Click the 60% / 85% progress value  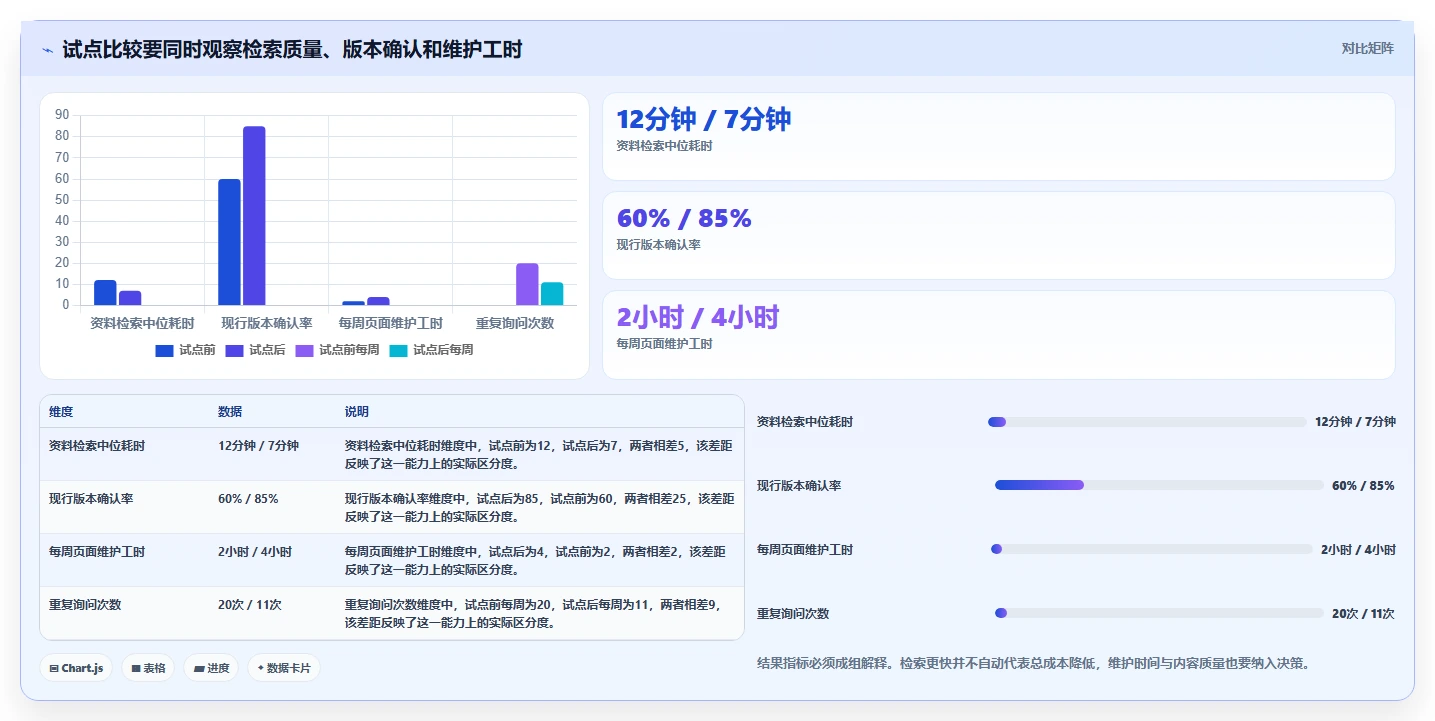coord(1363,485)
